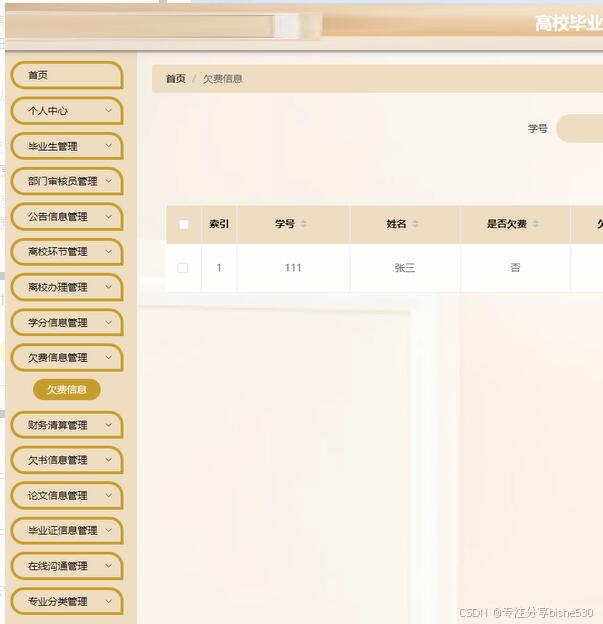Open the 财务清算管理 label

coord(58,425)
